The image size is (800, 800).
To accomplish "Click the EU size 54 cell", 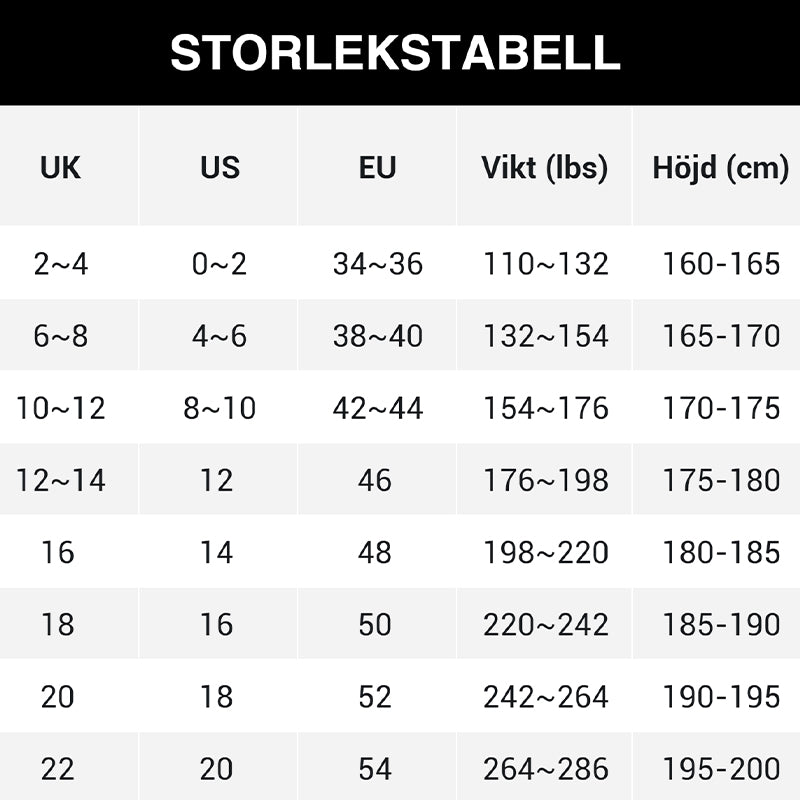I will (x=375, y=768).
